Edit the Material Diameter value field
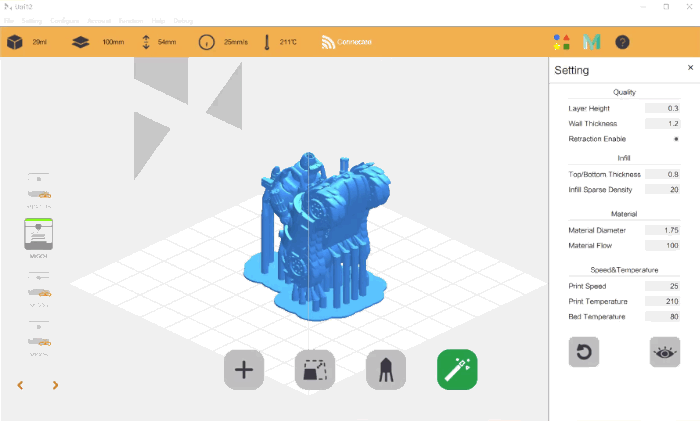700x421 pixels. [662, 230]
